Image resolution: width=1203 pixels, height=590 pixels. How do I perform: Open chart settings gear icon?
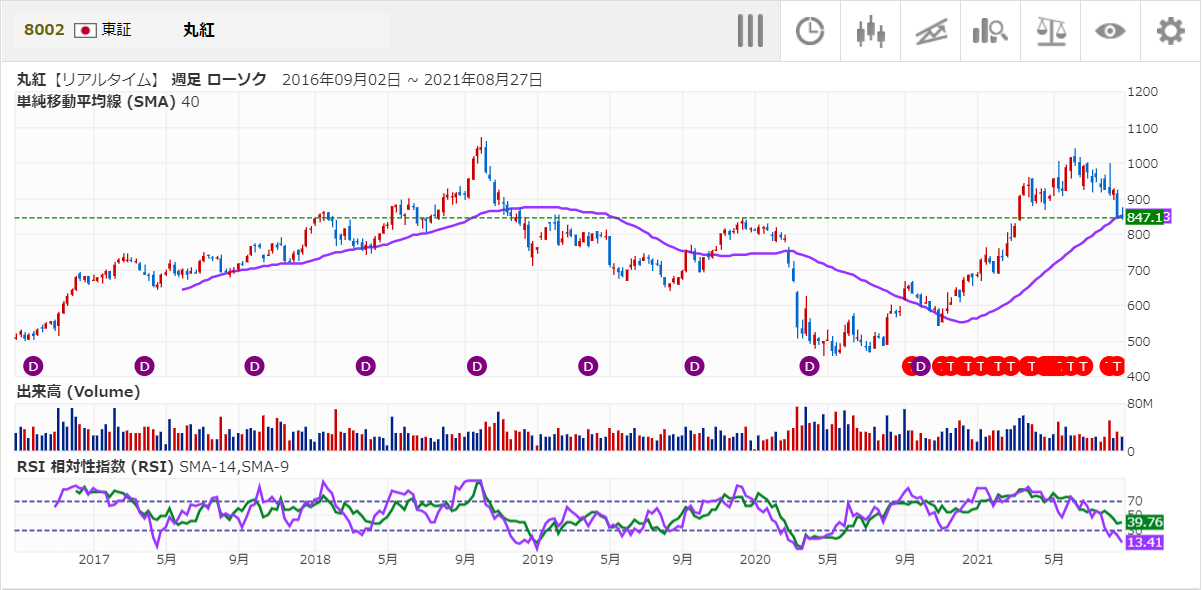click(1170, 31)
